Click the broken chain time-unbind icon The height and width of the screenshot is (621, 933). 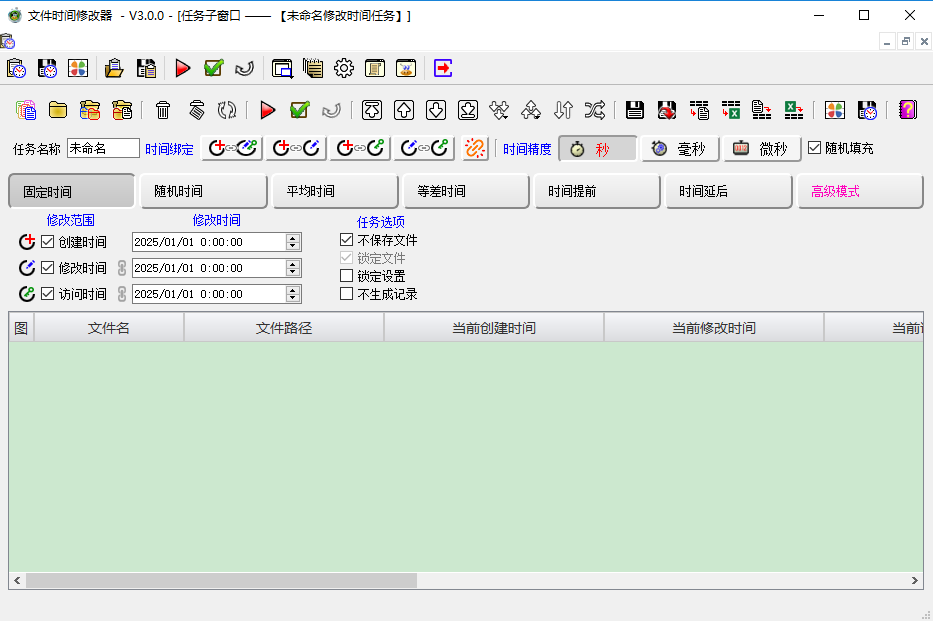(474, 147)
